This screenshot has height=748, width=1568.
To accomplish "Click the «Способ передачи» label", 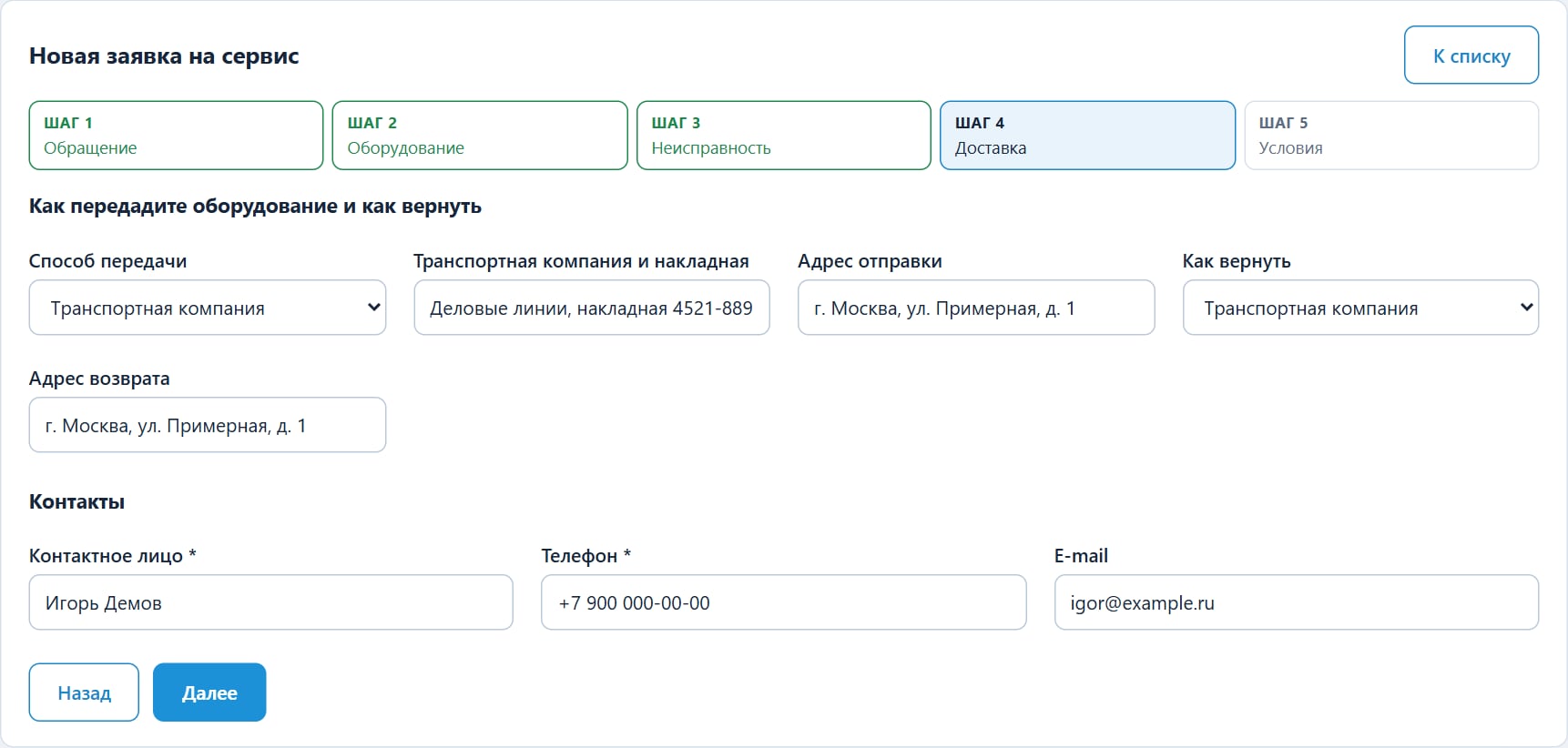I will pyautogui.click(x=107, y=261).
